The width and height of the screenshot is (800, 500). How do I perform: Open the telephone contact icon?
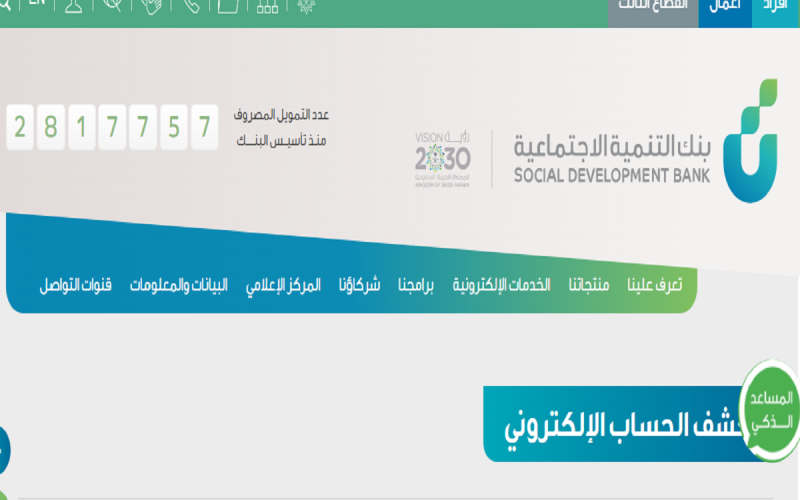tap(191, 6)
